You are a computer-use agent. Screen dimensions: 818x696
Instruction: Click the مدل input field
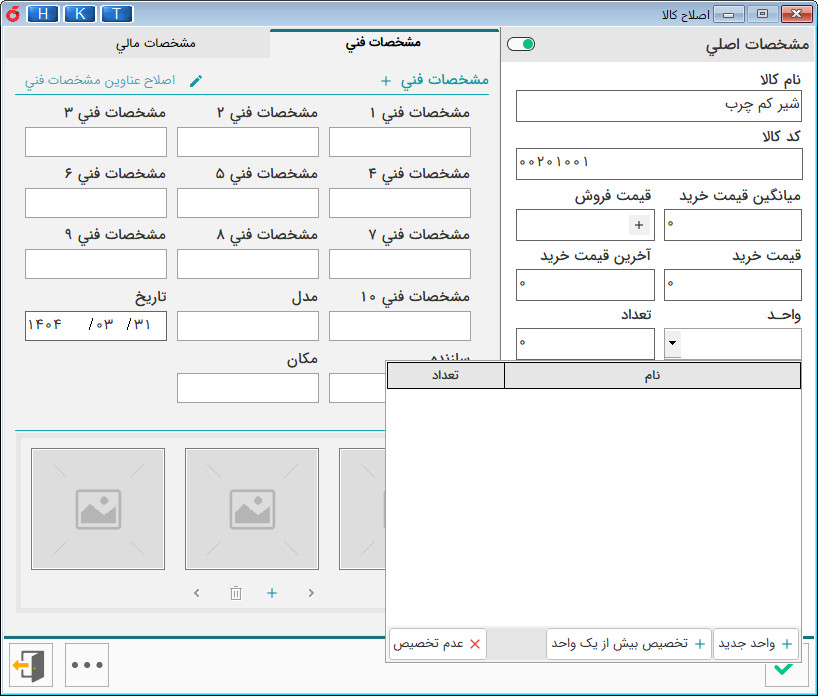pyautogui.click(x=248, y=326)
